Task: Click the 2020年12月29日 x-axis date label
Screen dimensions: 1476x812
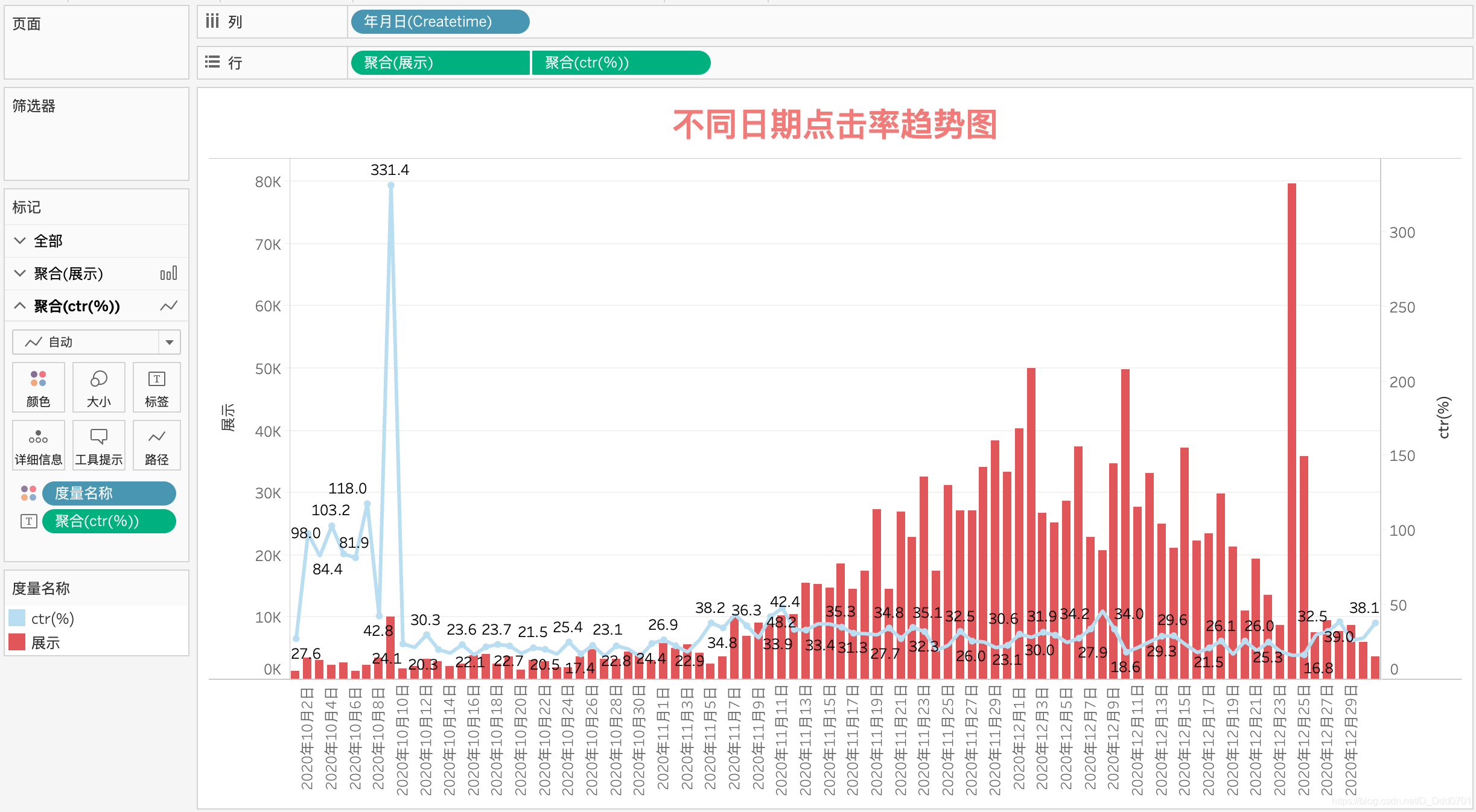Action: pyautogui.click(x=1351, y=741)
